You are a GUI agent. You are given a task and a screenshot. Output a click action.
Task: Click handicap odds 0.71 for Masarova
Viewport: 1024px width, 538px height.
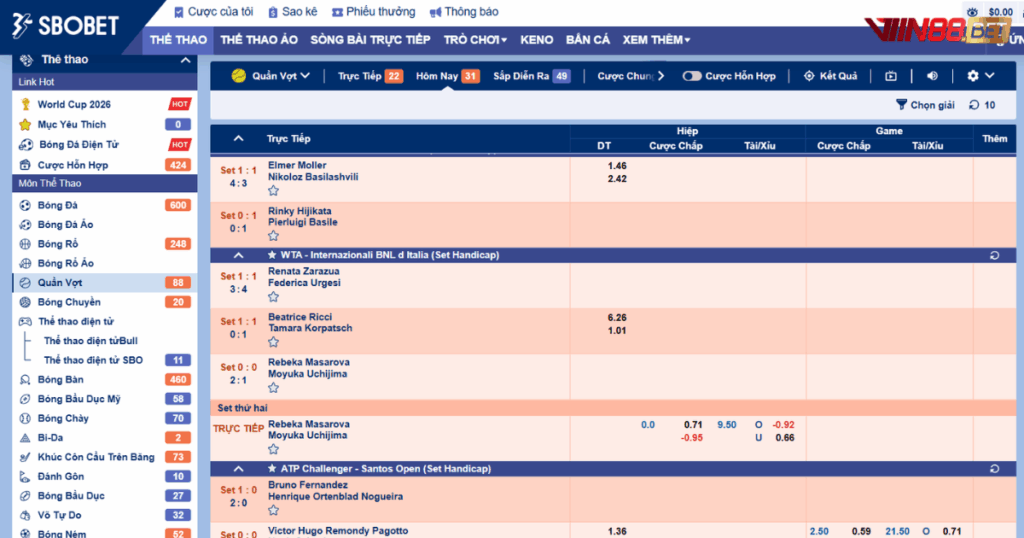click(693, 425)
